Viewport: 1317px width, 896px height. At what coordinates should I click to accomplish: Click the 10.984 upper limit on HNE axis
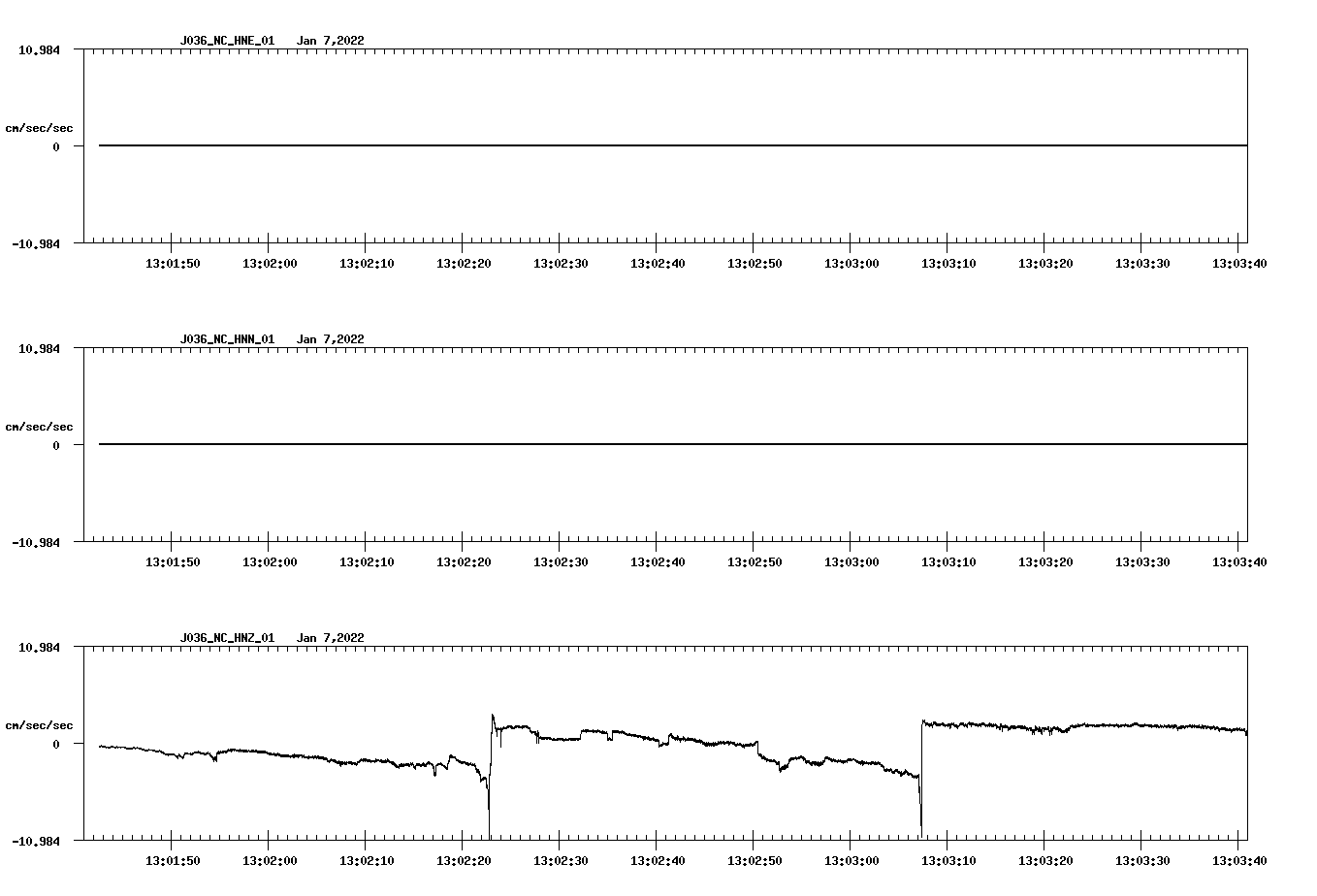39,49
